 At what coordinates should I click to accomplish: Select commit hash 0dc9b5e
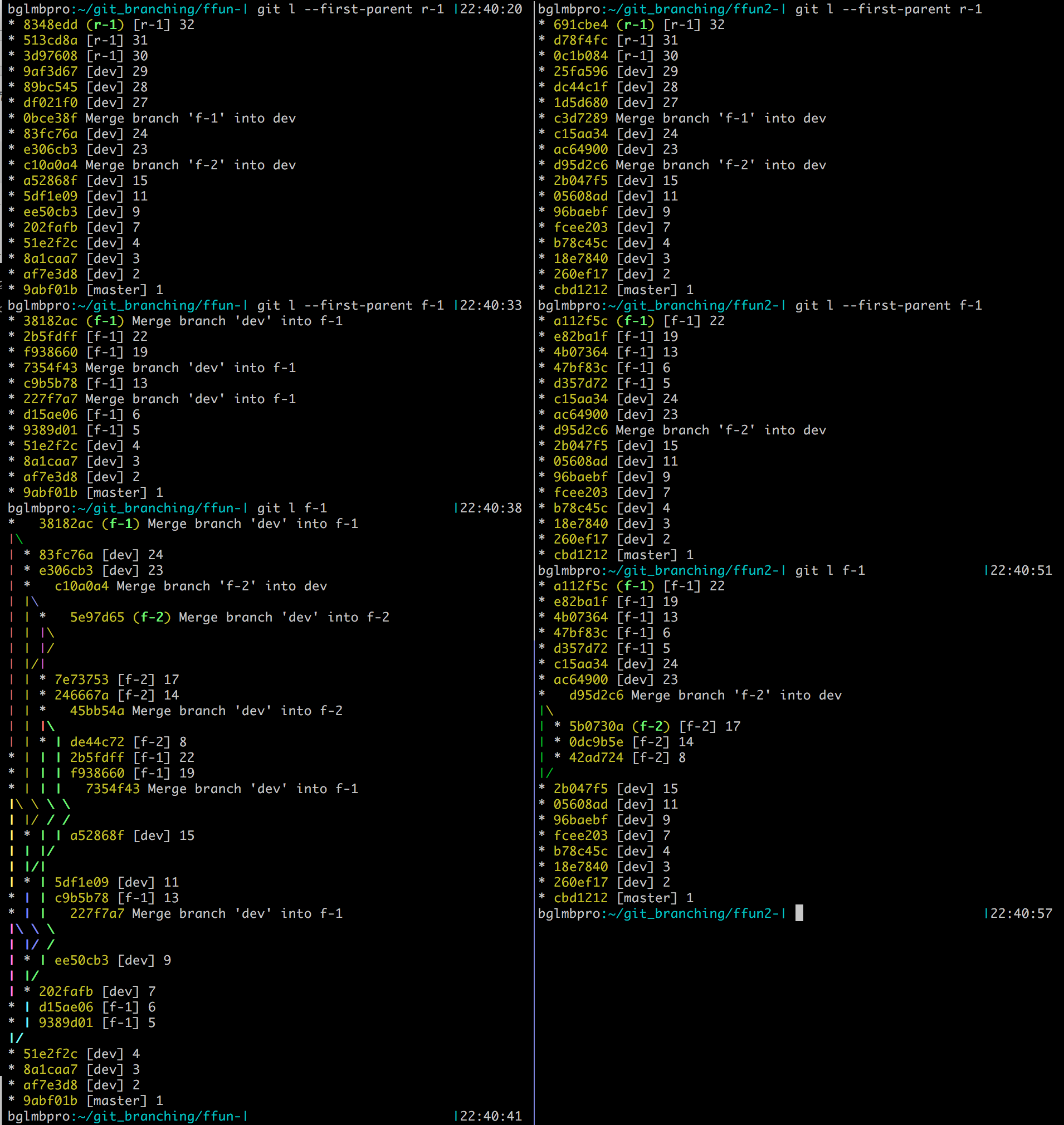coord(596,742)
